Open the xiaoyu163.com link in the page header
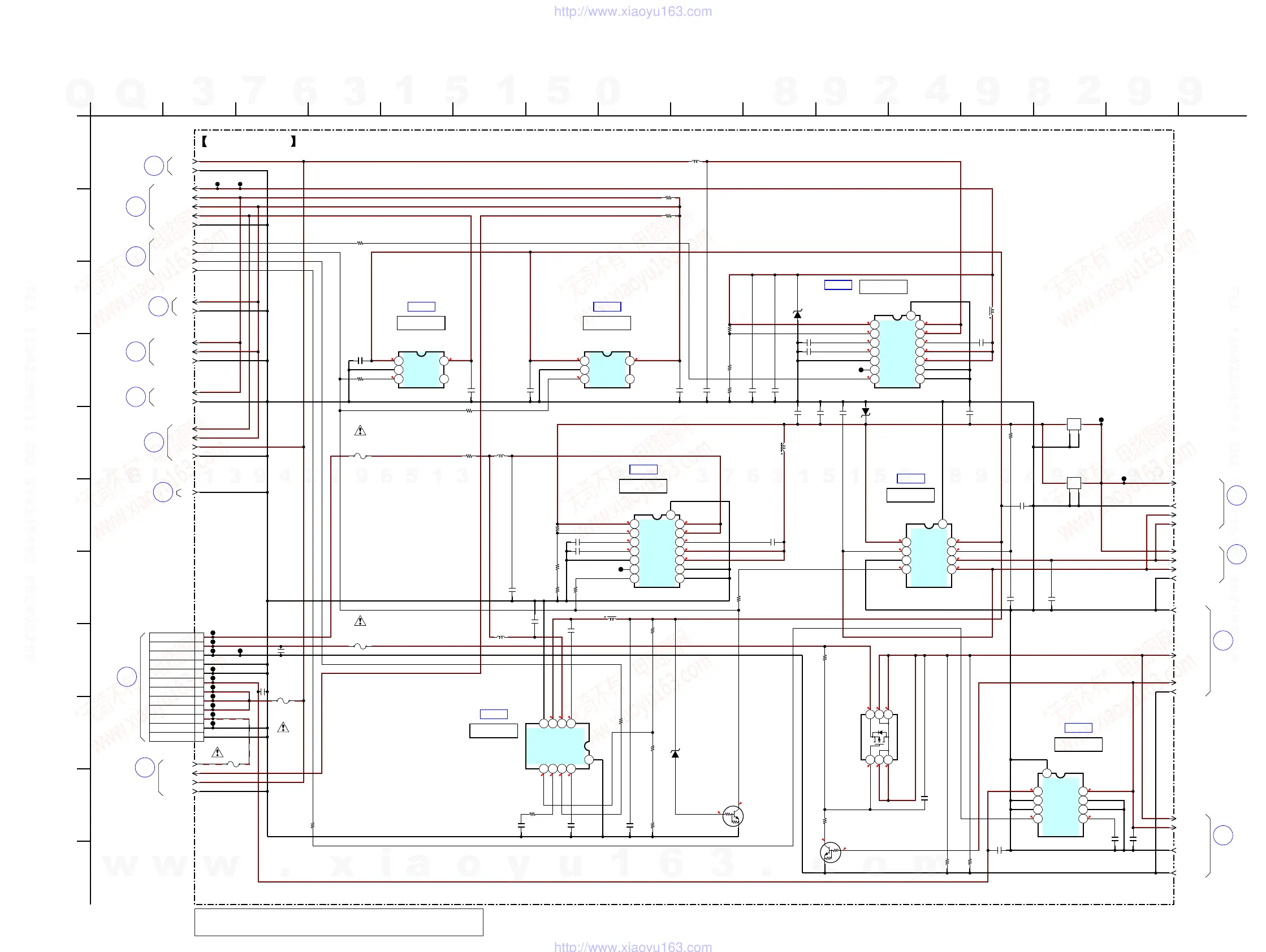1266x952 pixels. pyautogui.click(x=632, y=11)
